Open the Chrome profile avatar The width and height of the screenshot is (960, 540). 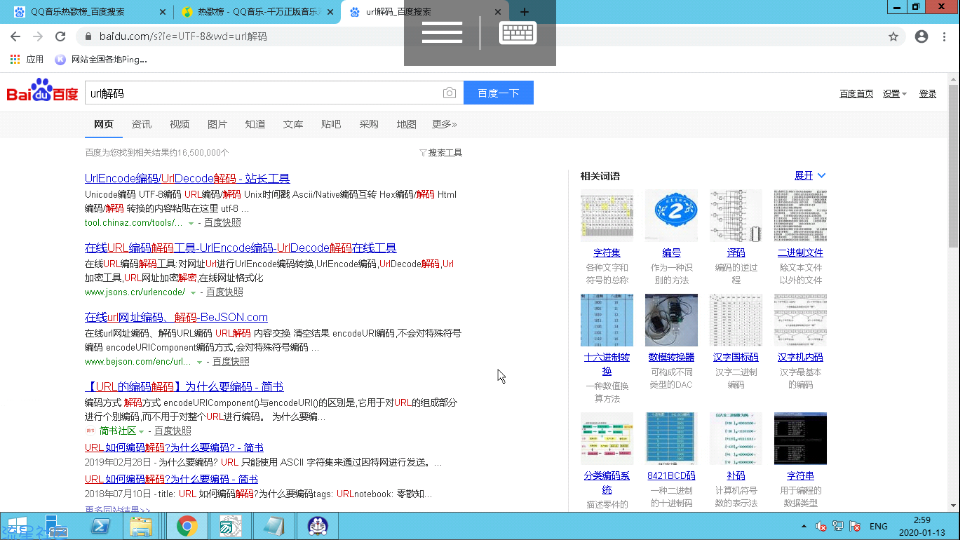point(921,37)
